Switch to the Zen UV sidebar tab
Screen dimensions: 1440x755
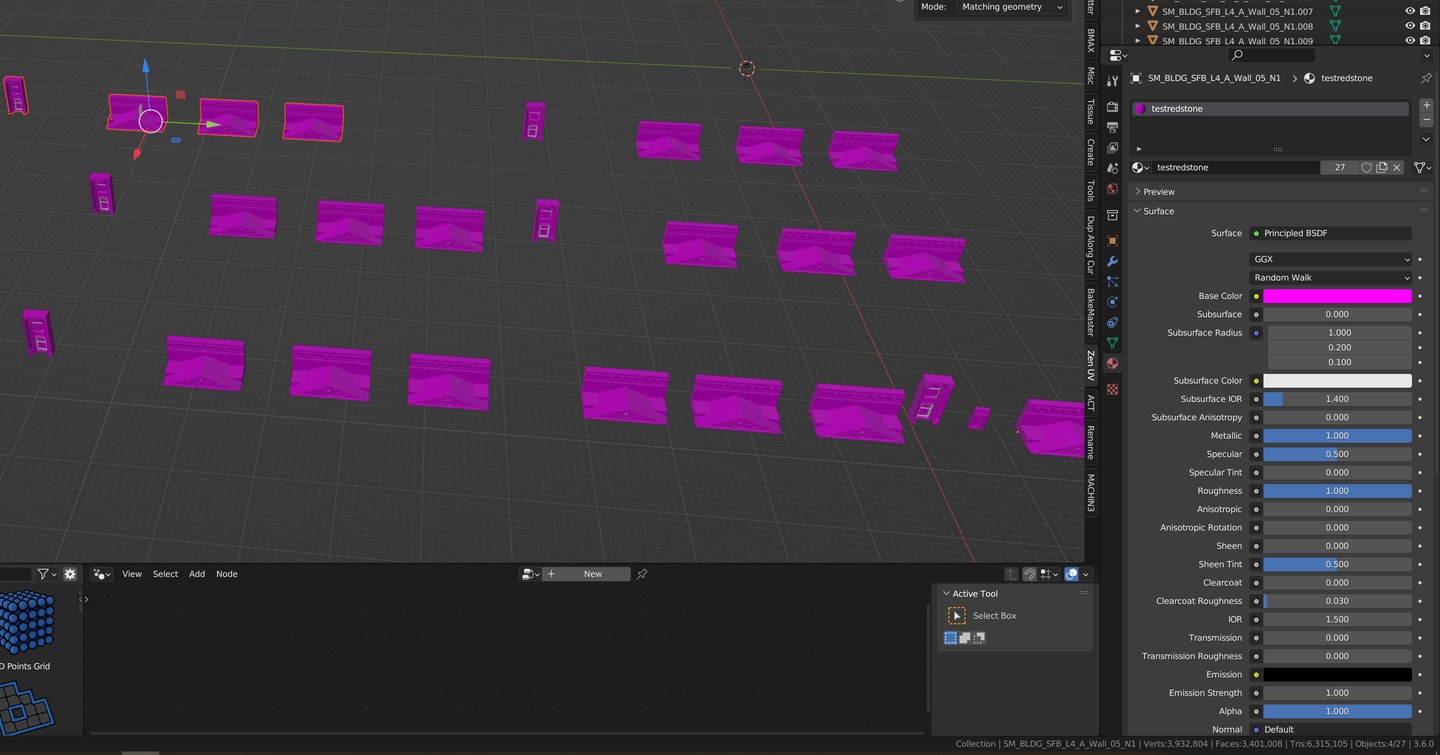[x=1091, y=365]
